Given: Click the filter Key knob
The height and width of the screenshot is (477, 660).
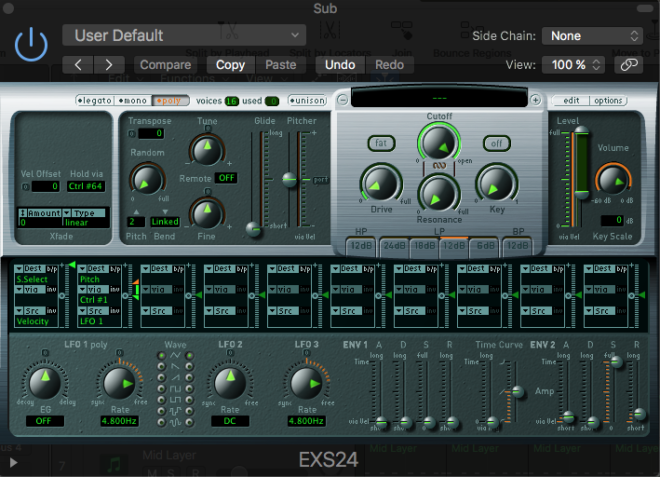Looking at the screenshot, I should [x=497, y=184].
